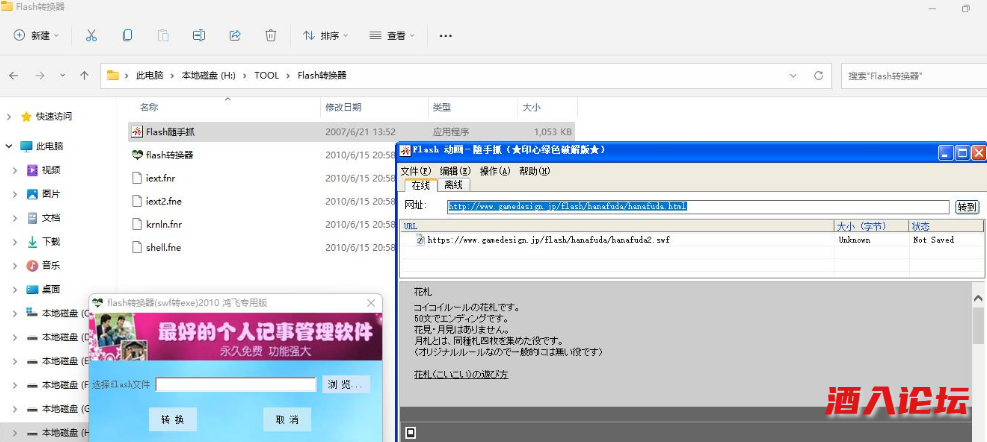The width and height of the screenshot is (987, 442).
Task: Expand the 快速访问 tree node
Action: [9, 116]
